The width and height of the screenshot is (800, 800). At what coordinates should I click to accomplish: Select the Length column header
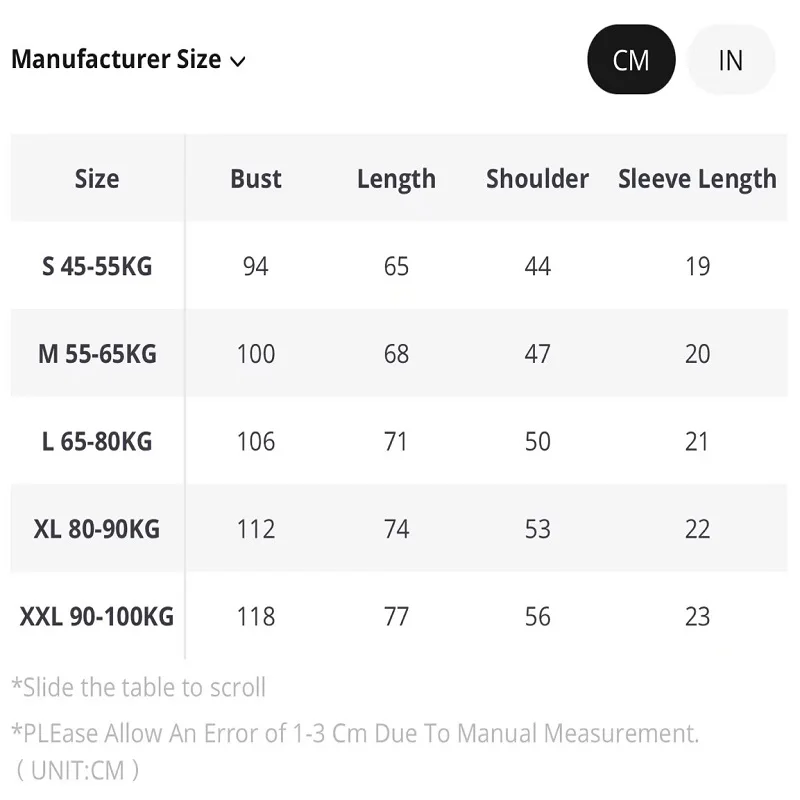(396, 180)
